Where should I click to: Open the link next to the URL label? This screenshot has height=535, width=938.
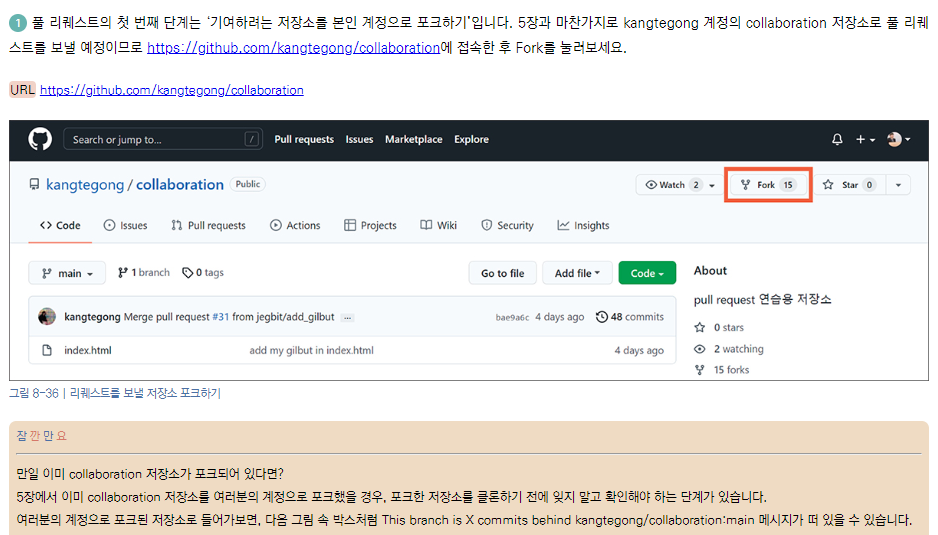172,90
